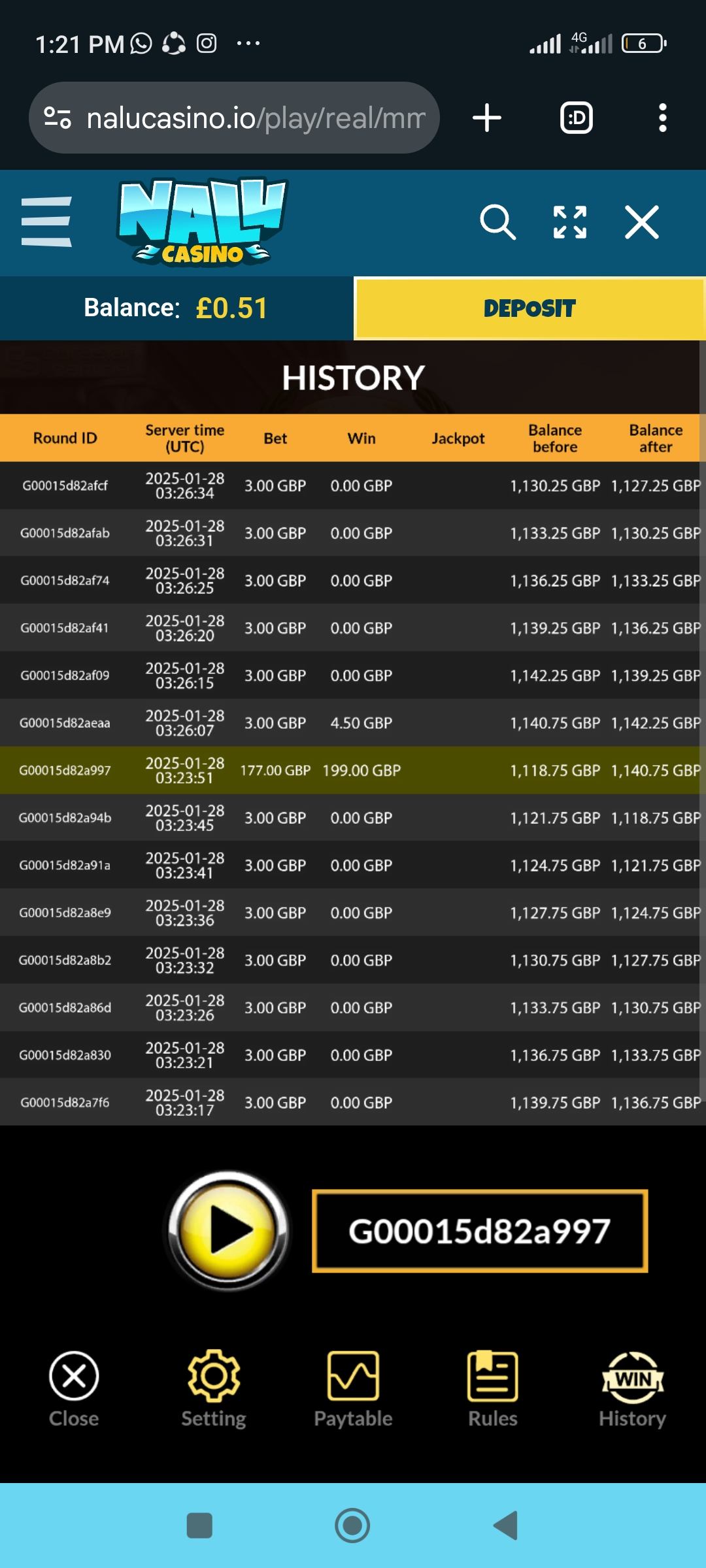706x1568 pixels.
Task: Open Settings gear in game menu
Action: click(213, 1388)
